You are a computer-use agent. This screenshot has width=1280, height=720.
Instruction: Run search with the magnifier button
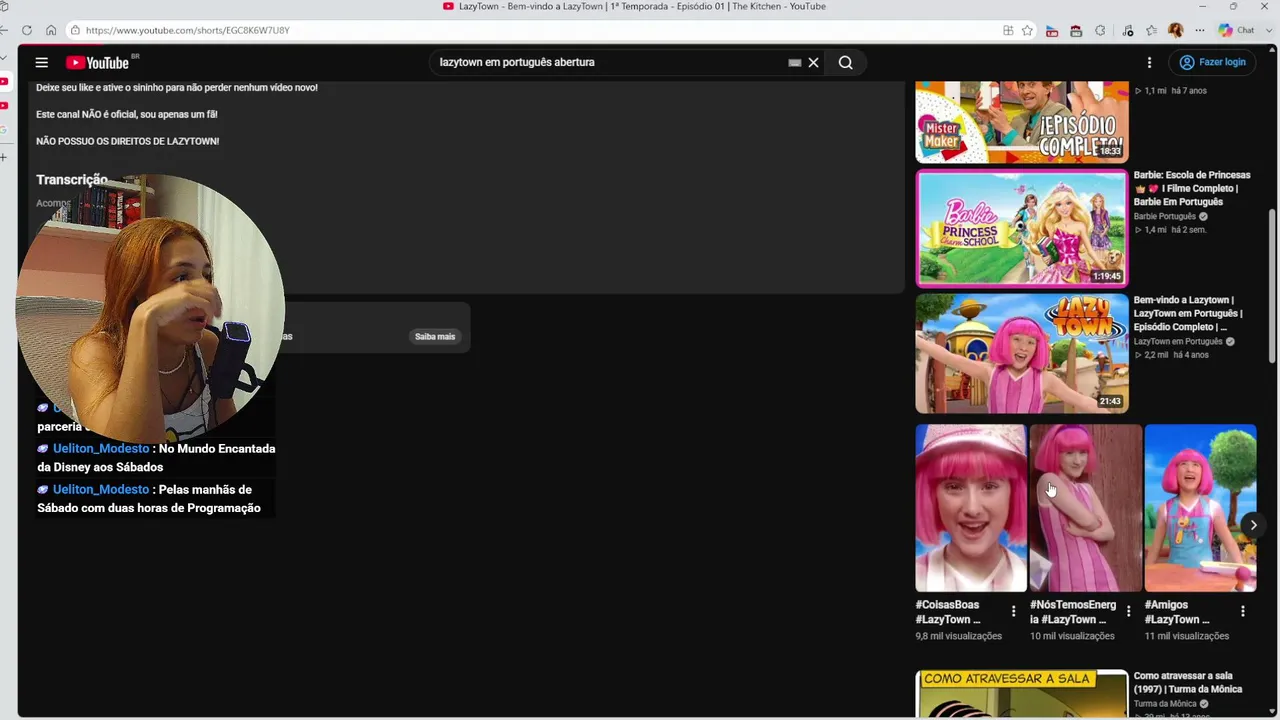pyautogui.click(x=846, y=63)
